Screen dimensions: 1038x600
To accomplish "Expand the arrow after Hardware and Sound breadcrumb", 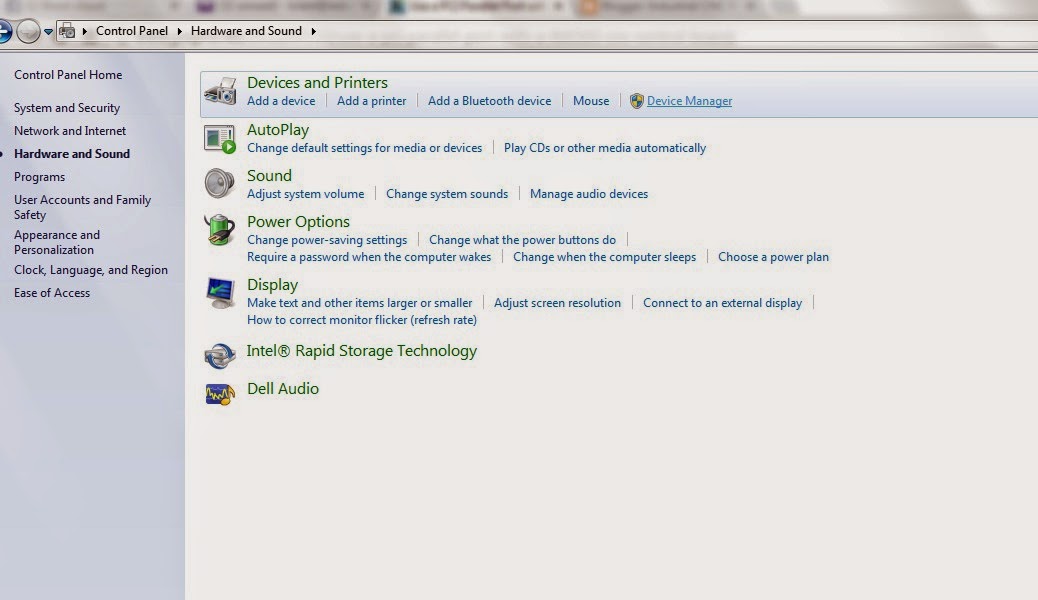I will 313,31.
